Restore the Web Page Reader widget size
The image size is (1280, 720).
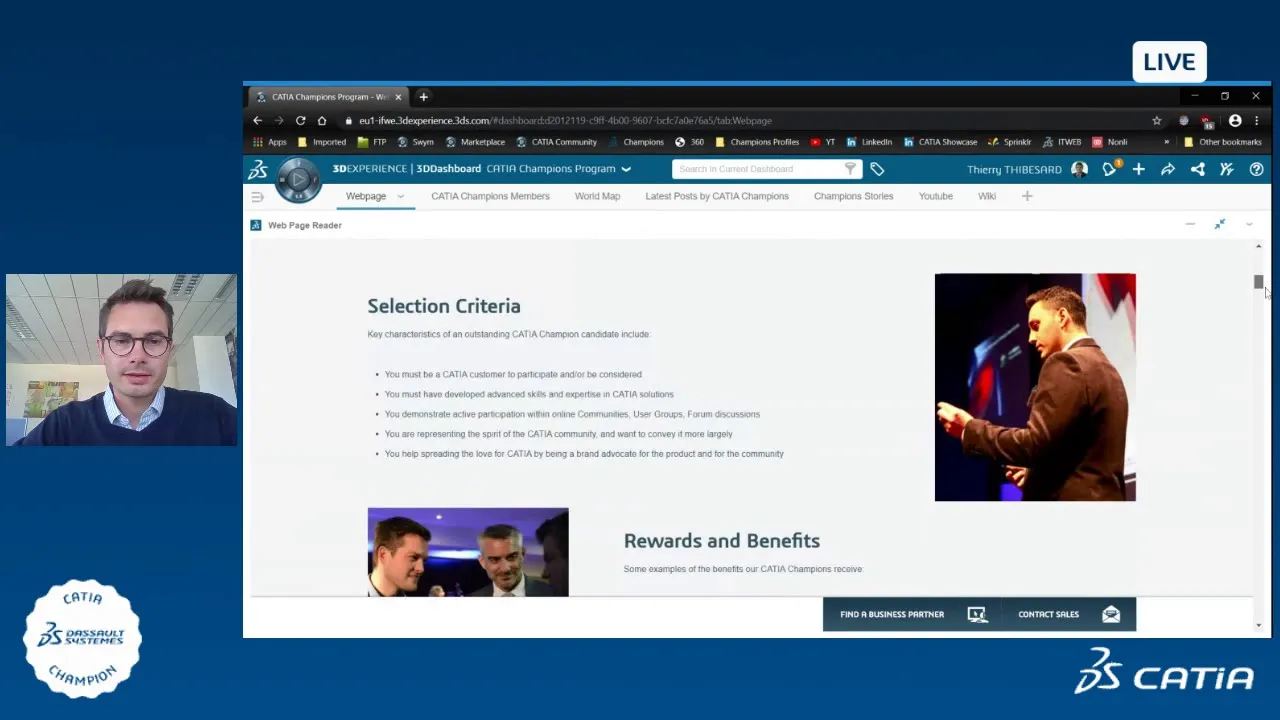(x=1220, y=225)
